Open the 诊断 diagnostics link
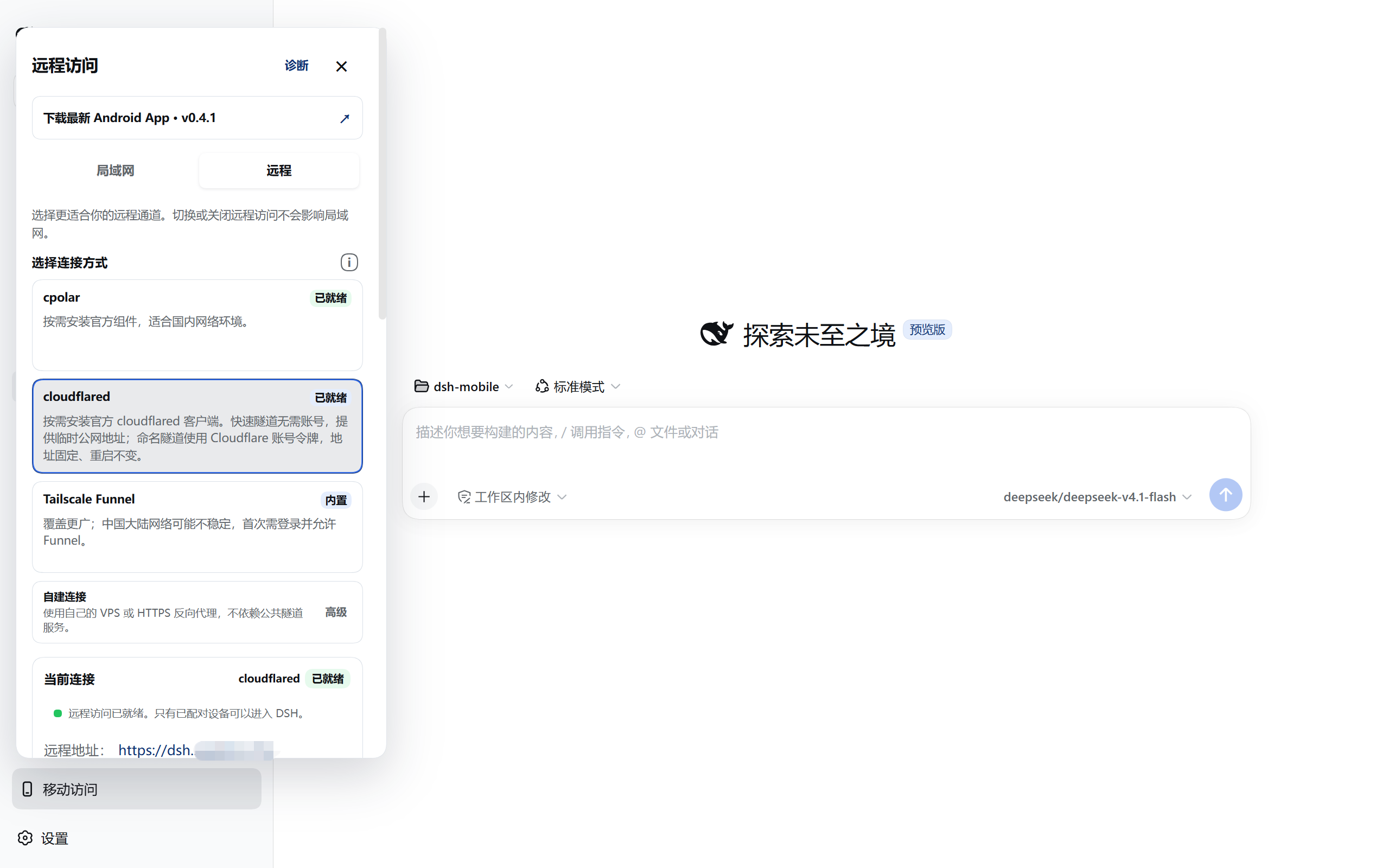The width and height of the screenshot is (1389, 868). 296,66
